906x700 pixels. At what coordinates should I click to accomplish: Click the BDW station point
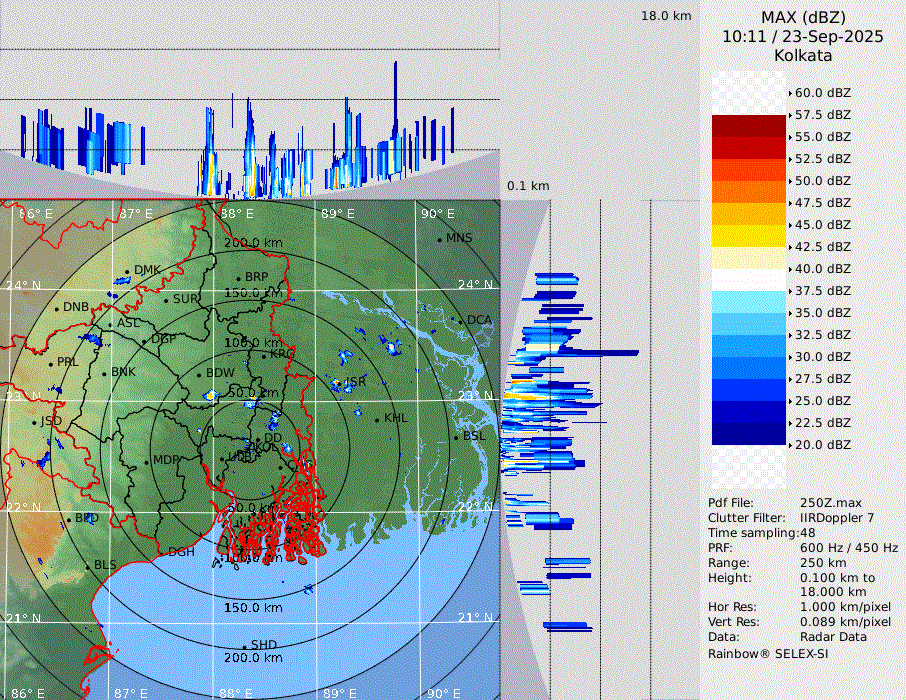point(200,374)
